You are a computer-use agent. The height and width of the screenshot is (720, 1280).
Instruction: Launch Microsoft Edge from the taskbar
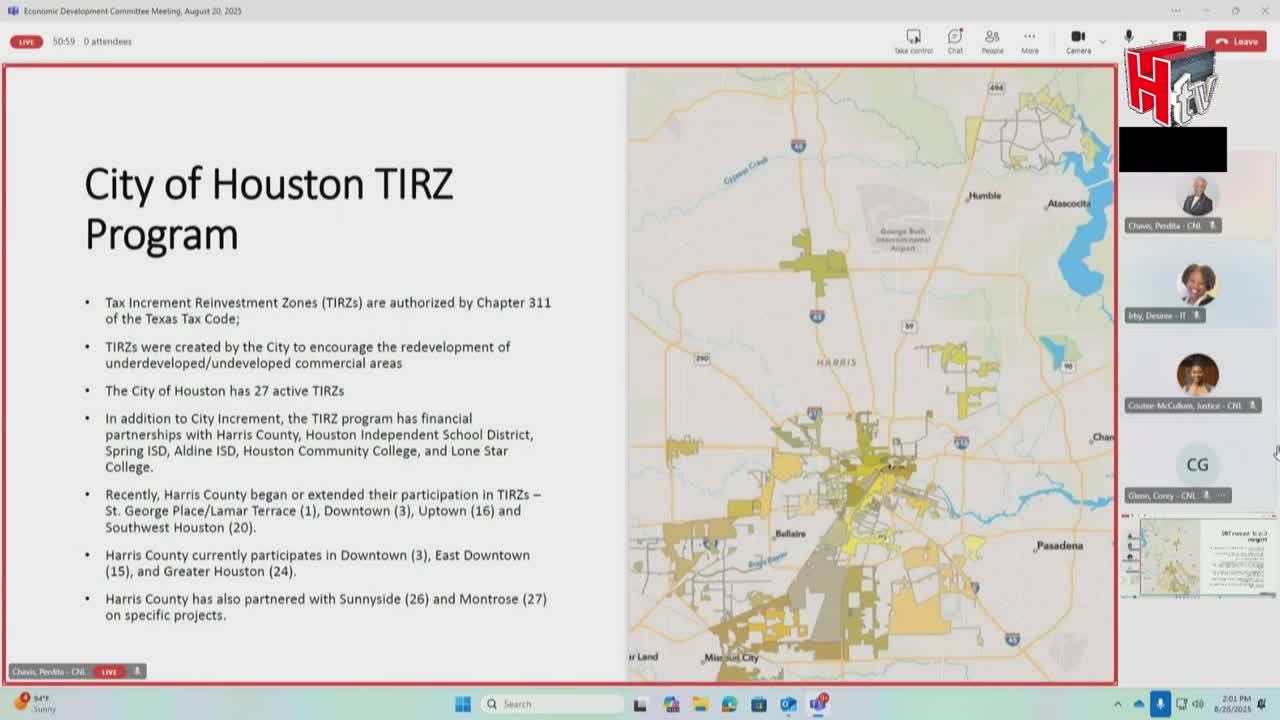point(729,704)
